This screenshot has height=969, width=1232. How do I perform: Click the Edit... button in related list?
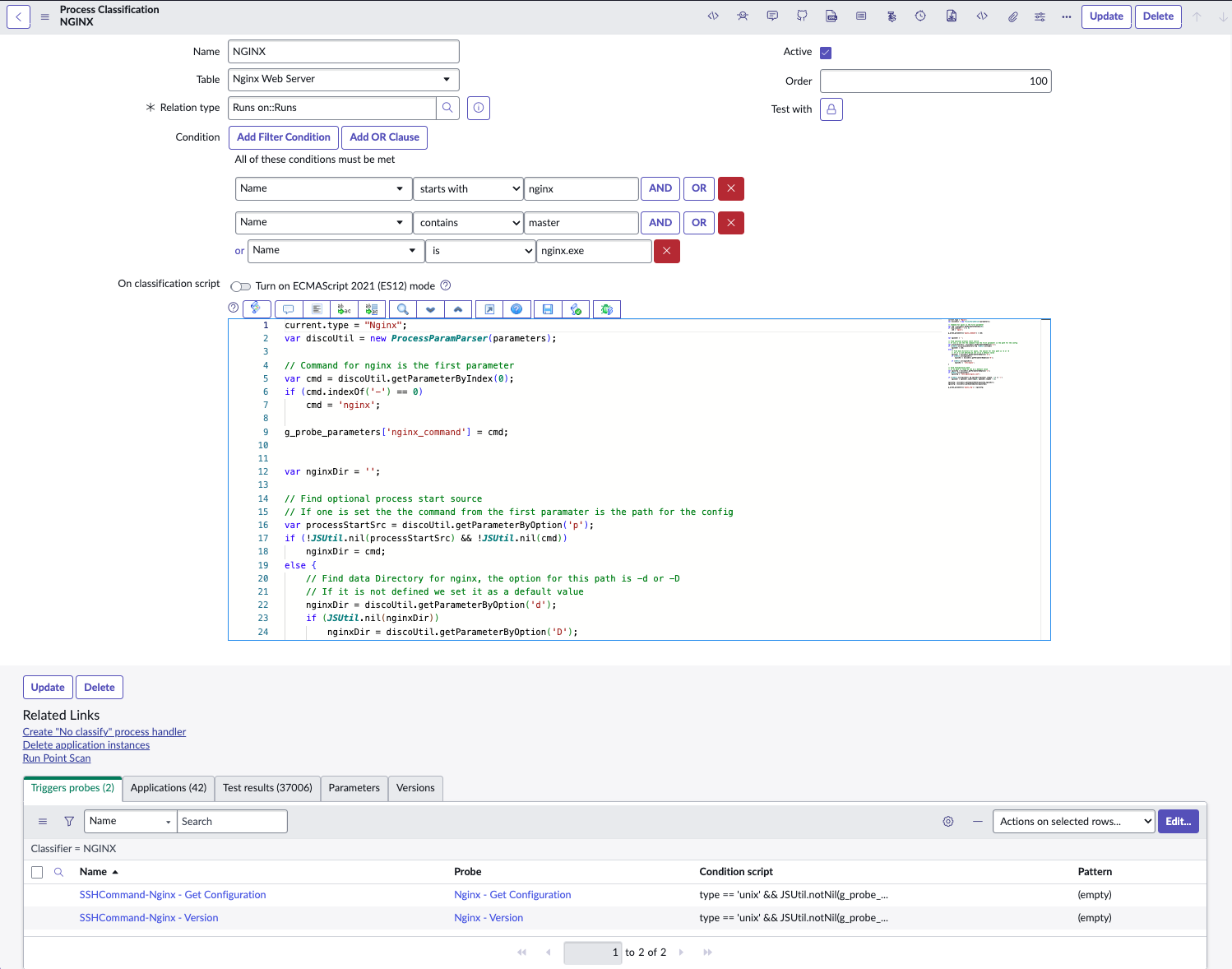pos(1179,822)
